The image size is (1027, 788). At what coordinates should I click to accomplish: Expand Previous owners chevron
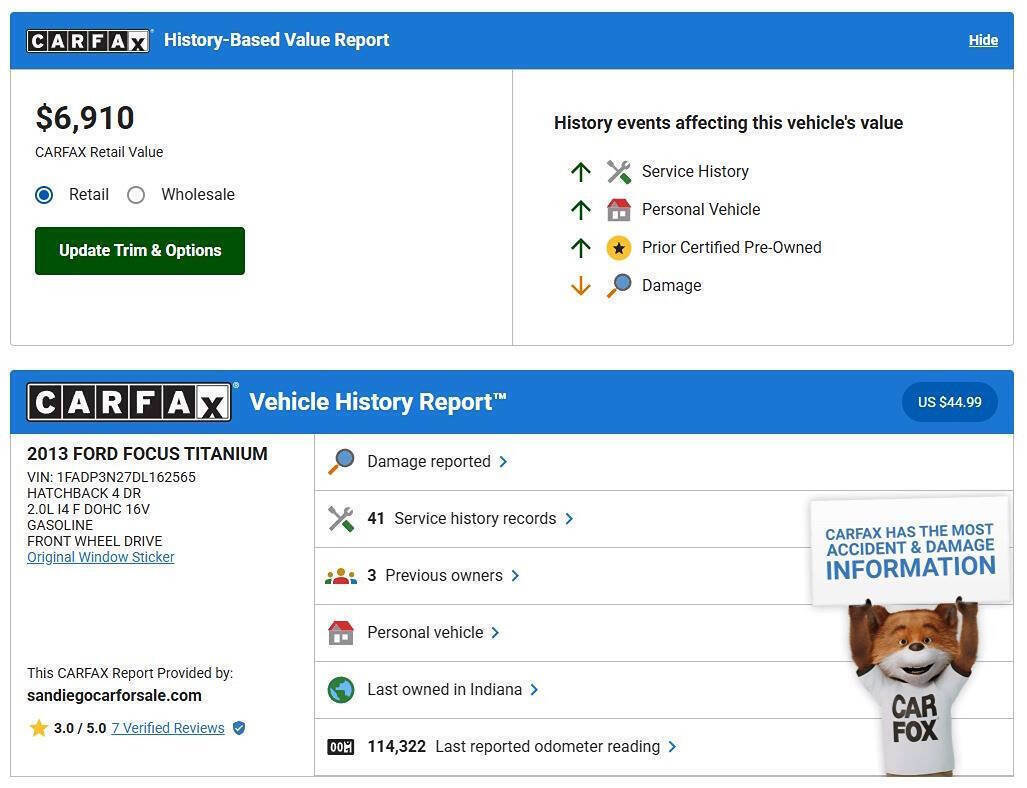click(515, 576)
